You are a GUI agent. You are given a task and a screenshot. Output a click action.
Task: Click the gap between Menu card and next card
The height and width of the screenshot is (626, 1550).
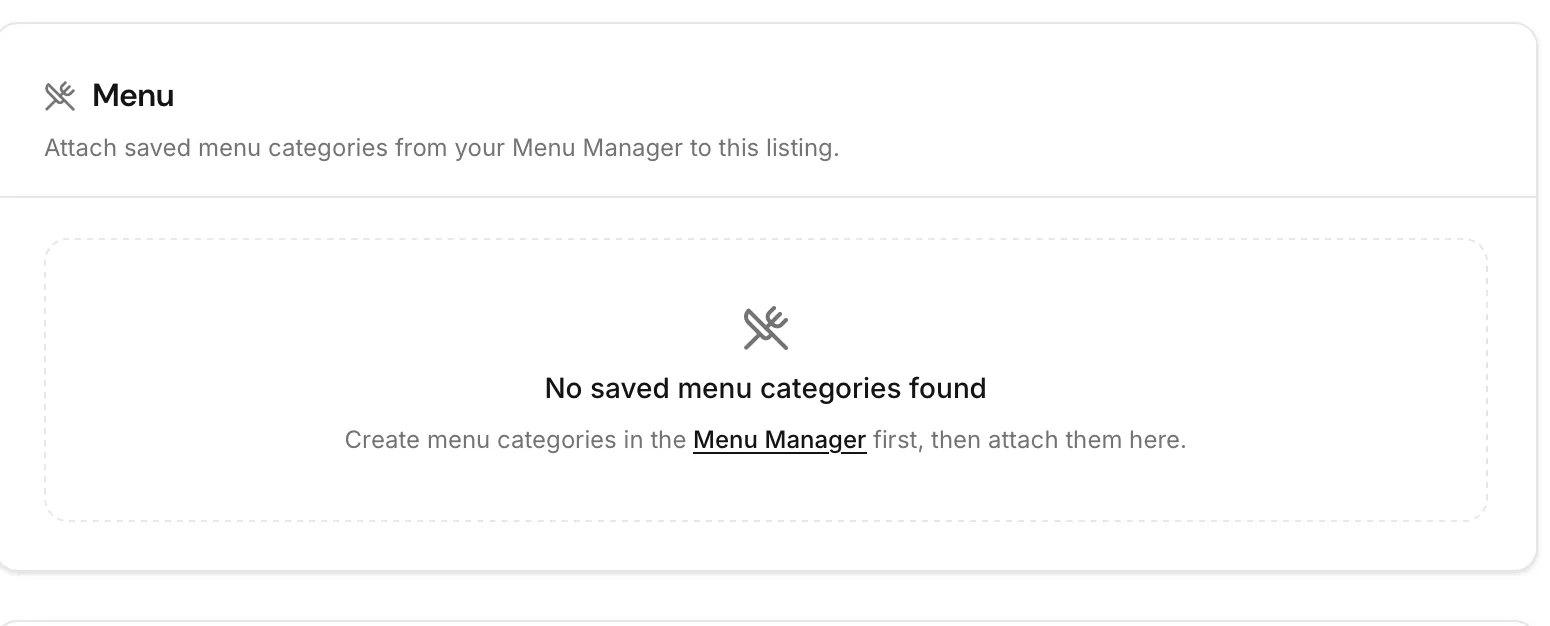point(766,596)
